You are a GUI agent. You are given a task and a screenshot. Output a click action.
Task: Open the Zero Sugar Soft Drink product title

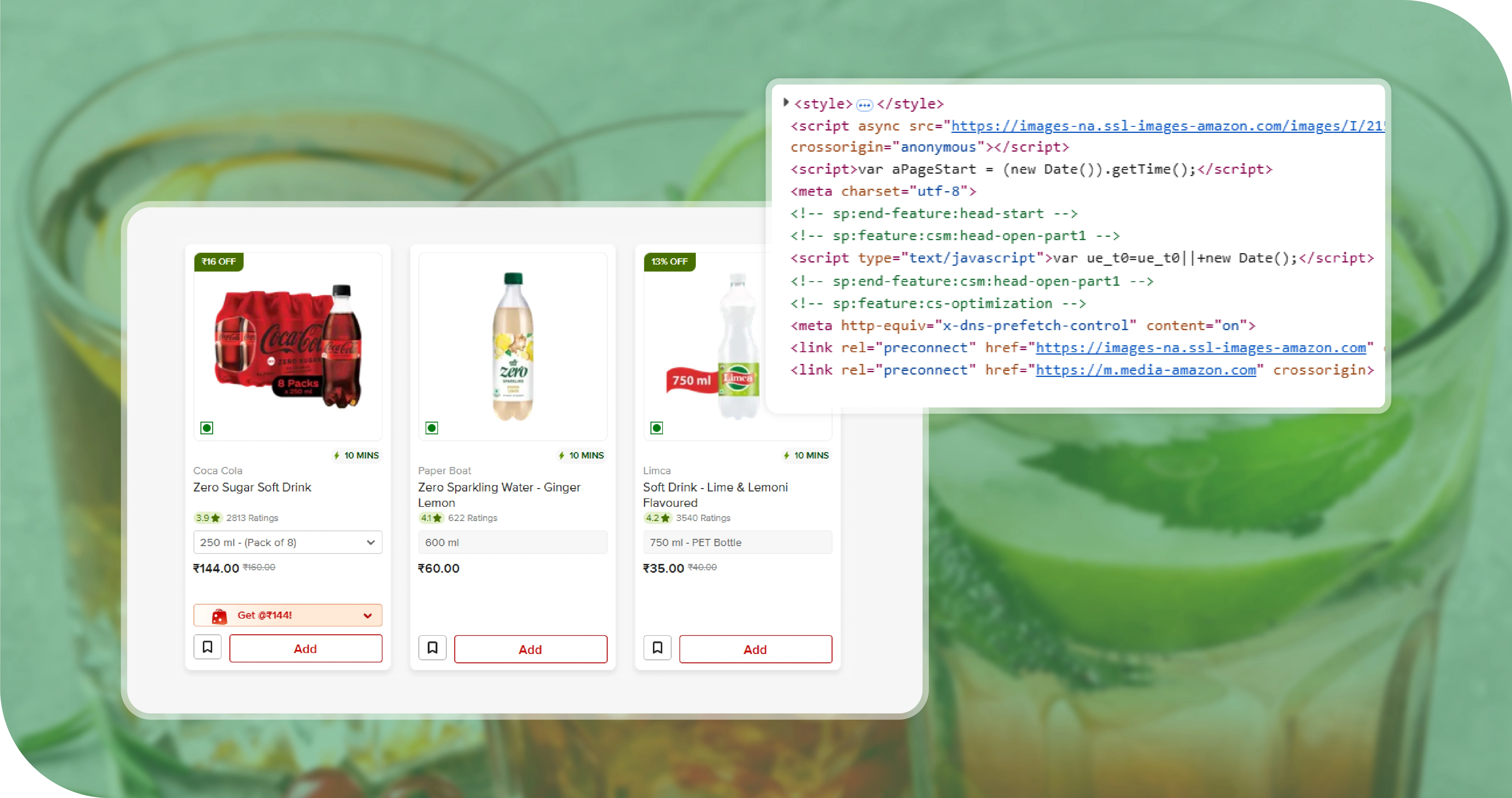pyautogui.click(x=252, y=487)
